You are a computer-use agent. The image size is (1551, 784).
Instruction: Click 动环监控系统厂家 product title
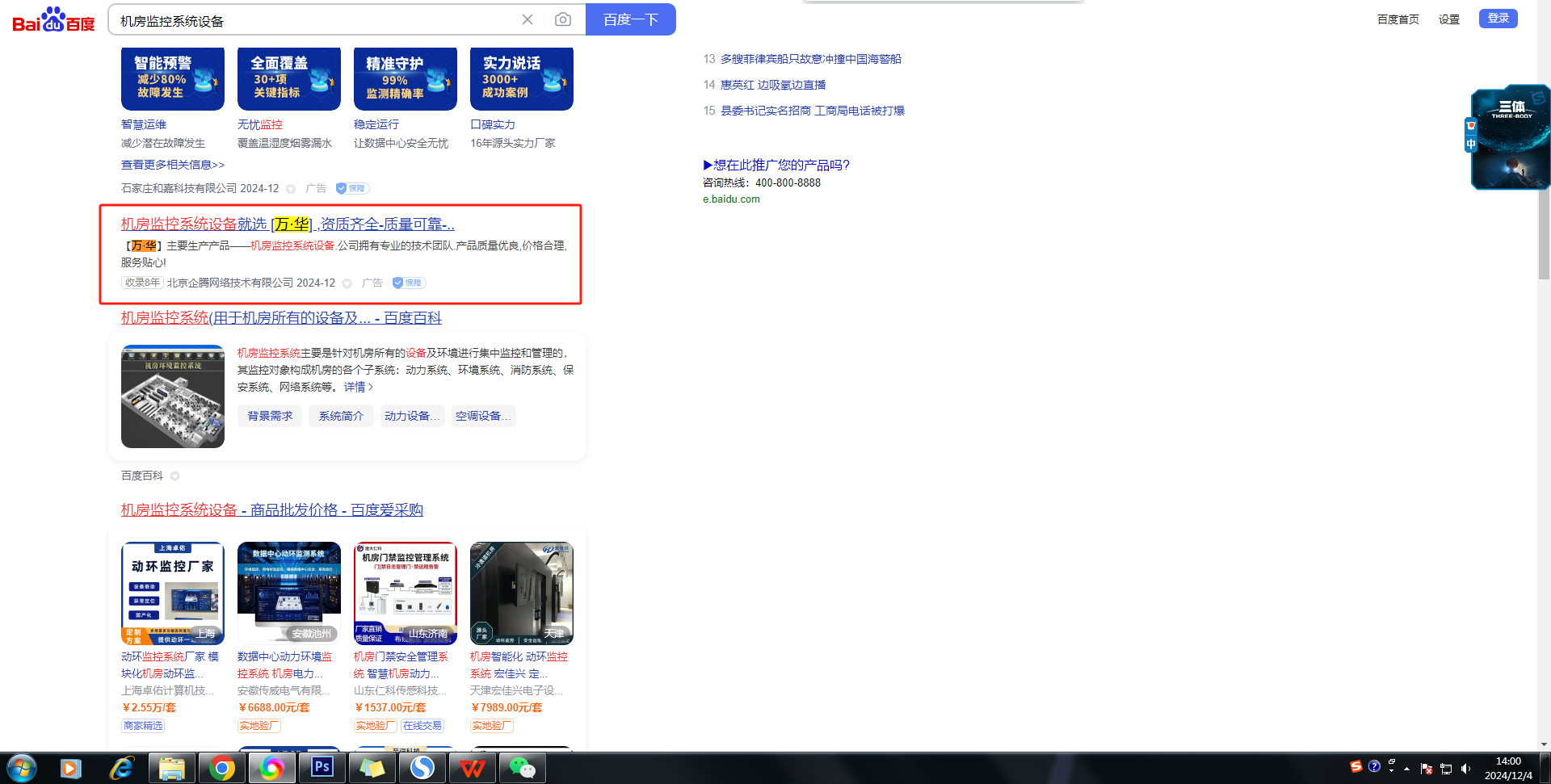tap(170, 665)
